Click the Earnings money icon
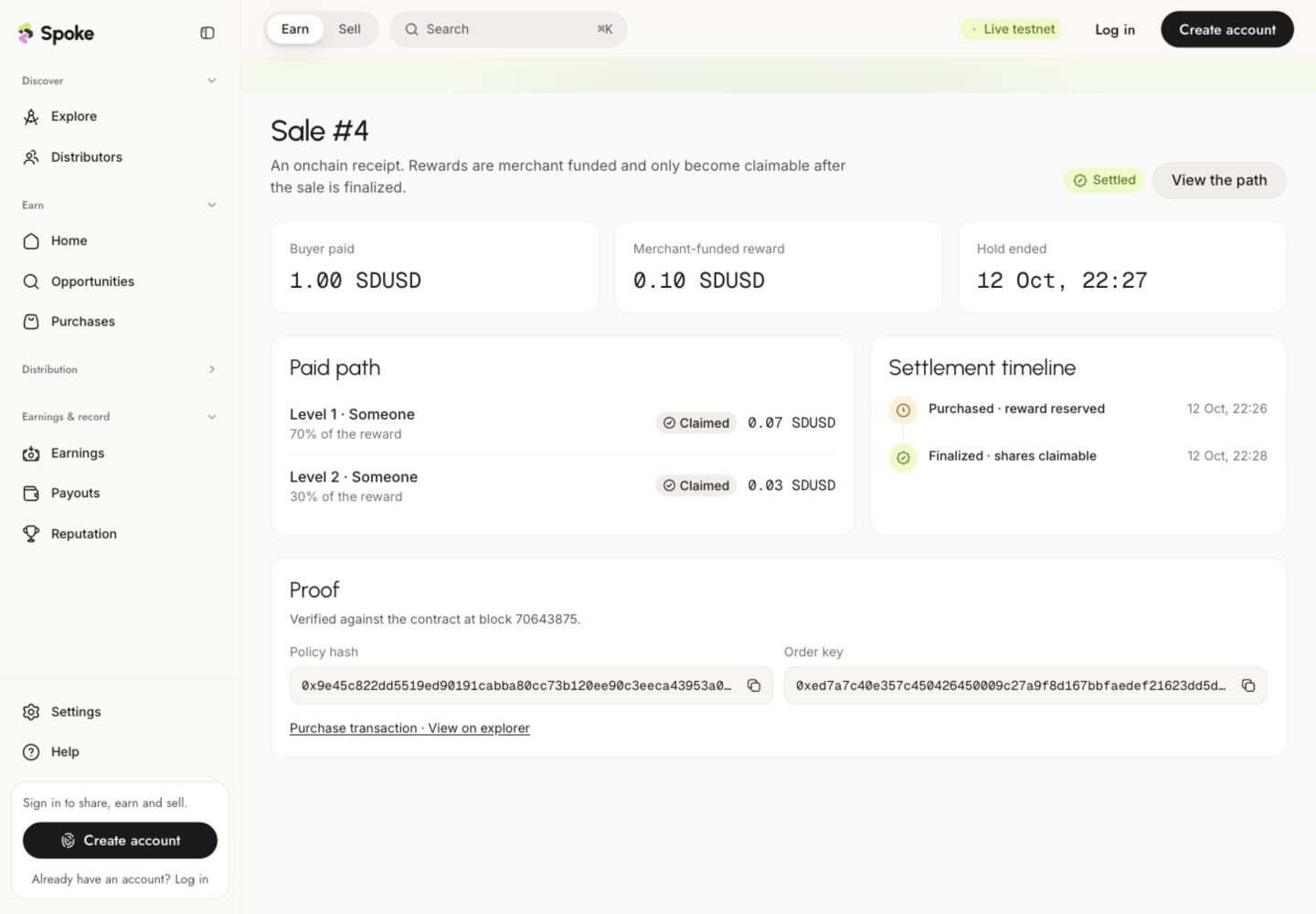The image size is (1316, 914). (x=31, y=453)
